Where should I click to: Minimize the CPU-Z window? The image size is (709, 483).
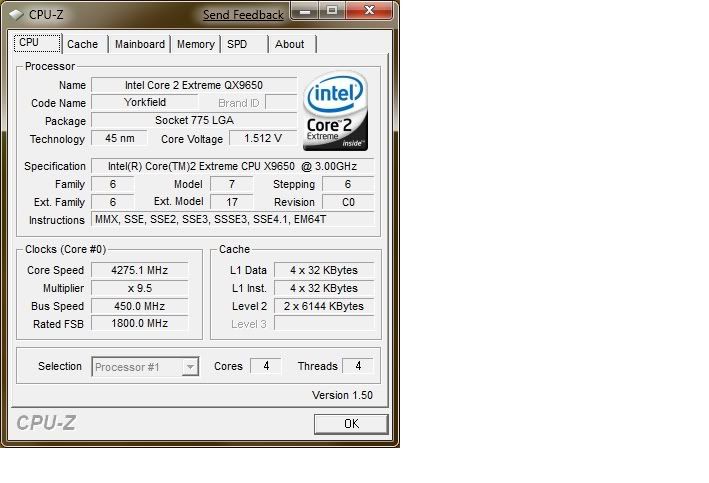click(305, 10)
